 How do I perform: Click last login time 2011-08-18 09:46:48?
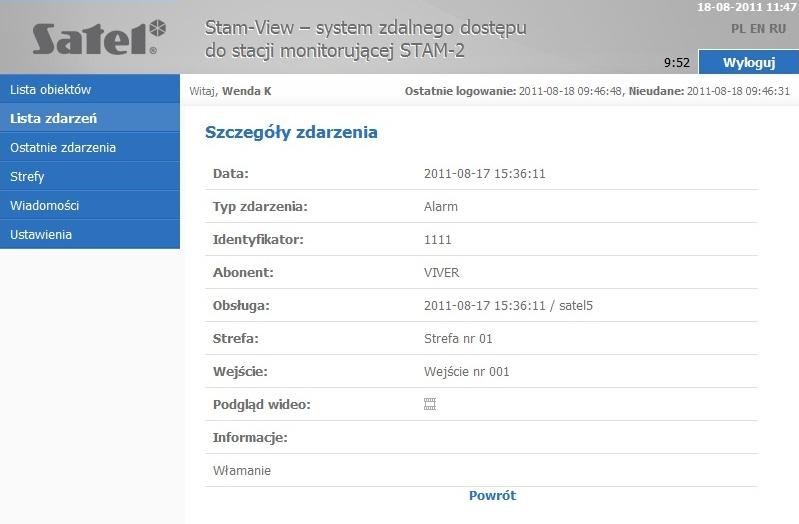(570, 91)
